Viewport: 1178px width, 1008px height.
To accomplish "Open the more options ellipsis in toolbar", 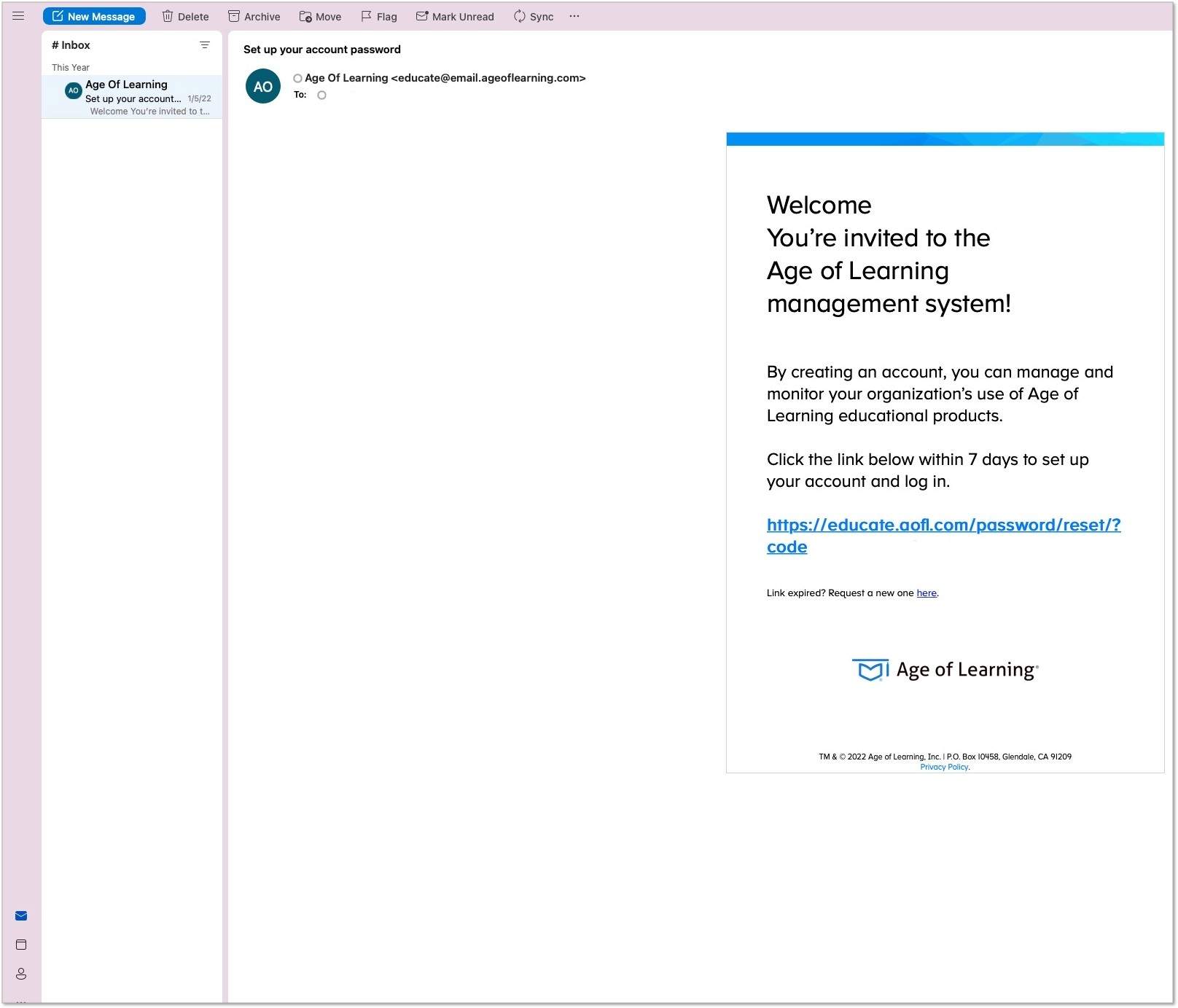I will coord(574,16).
